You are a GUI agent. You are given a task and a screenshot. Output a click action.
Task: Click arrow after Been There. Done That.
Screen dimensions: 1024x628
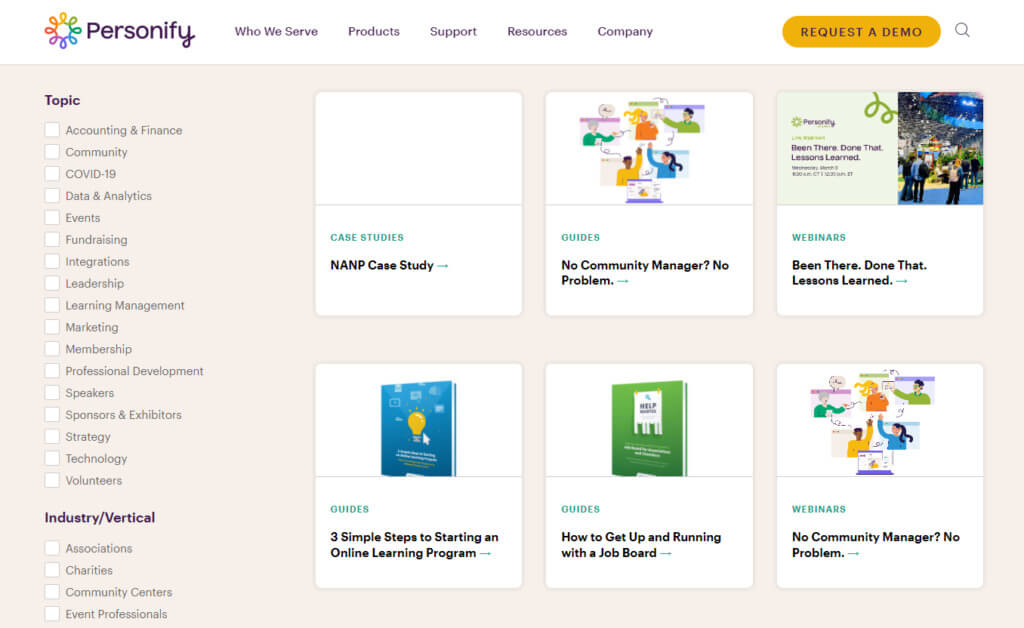902,281
